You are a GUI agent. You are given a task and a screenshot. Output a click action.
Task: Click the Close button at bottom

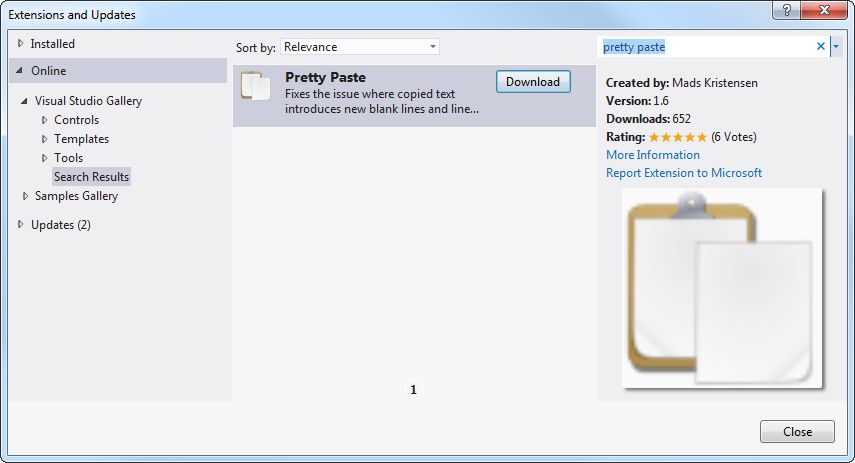coord(797,432)
